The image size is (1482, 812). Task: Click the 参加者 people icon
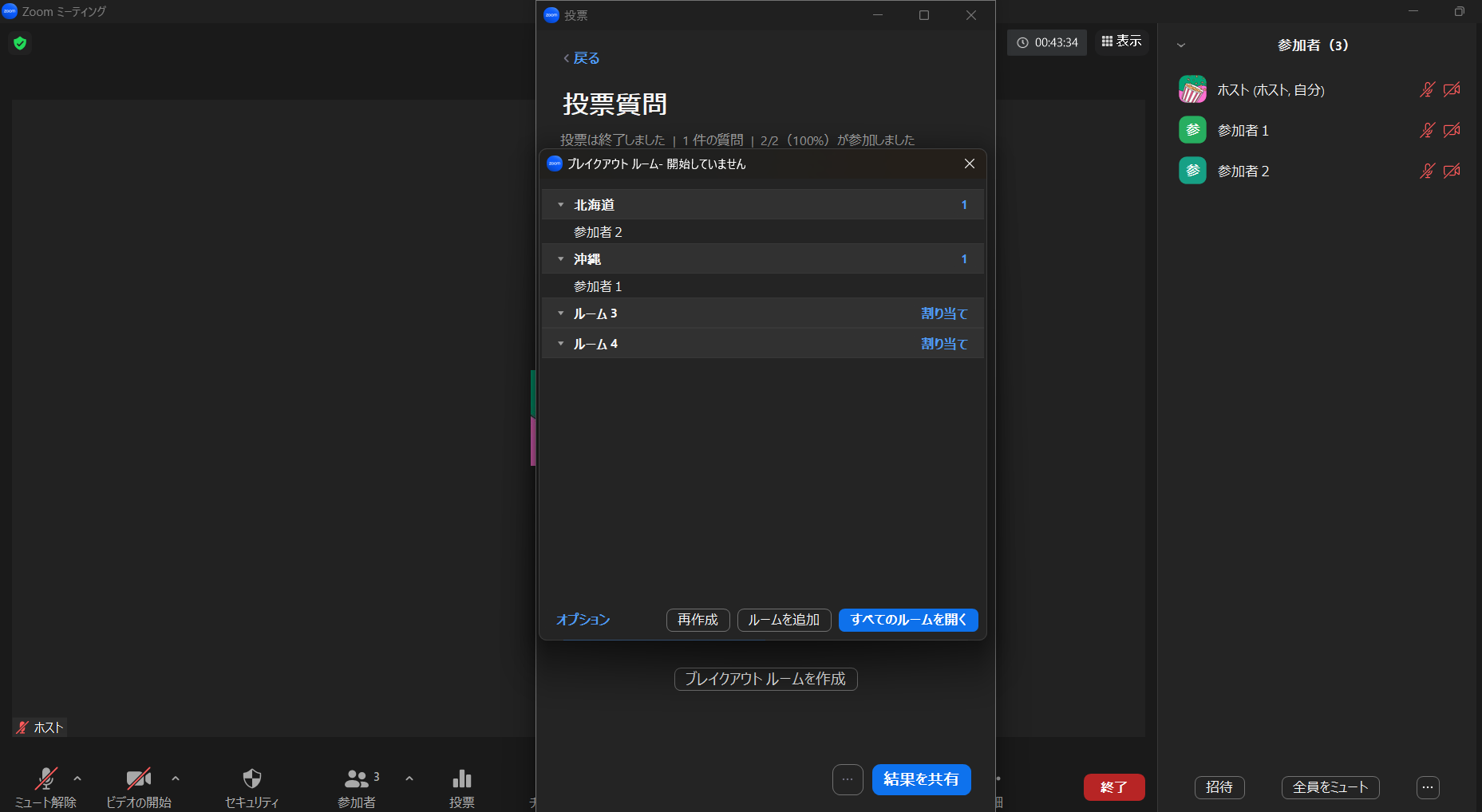click(x=356, y=778)
